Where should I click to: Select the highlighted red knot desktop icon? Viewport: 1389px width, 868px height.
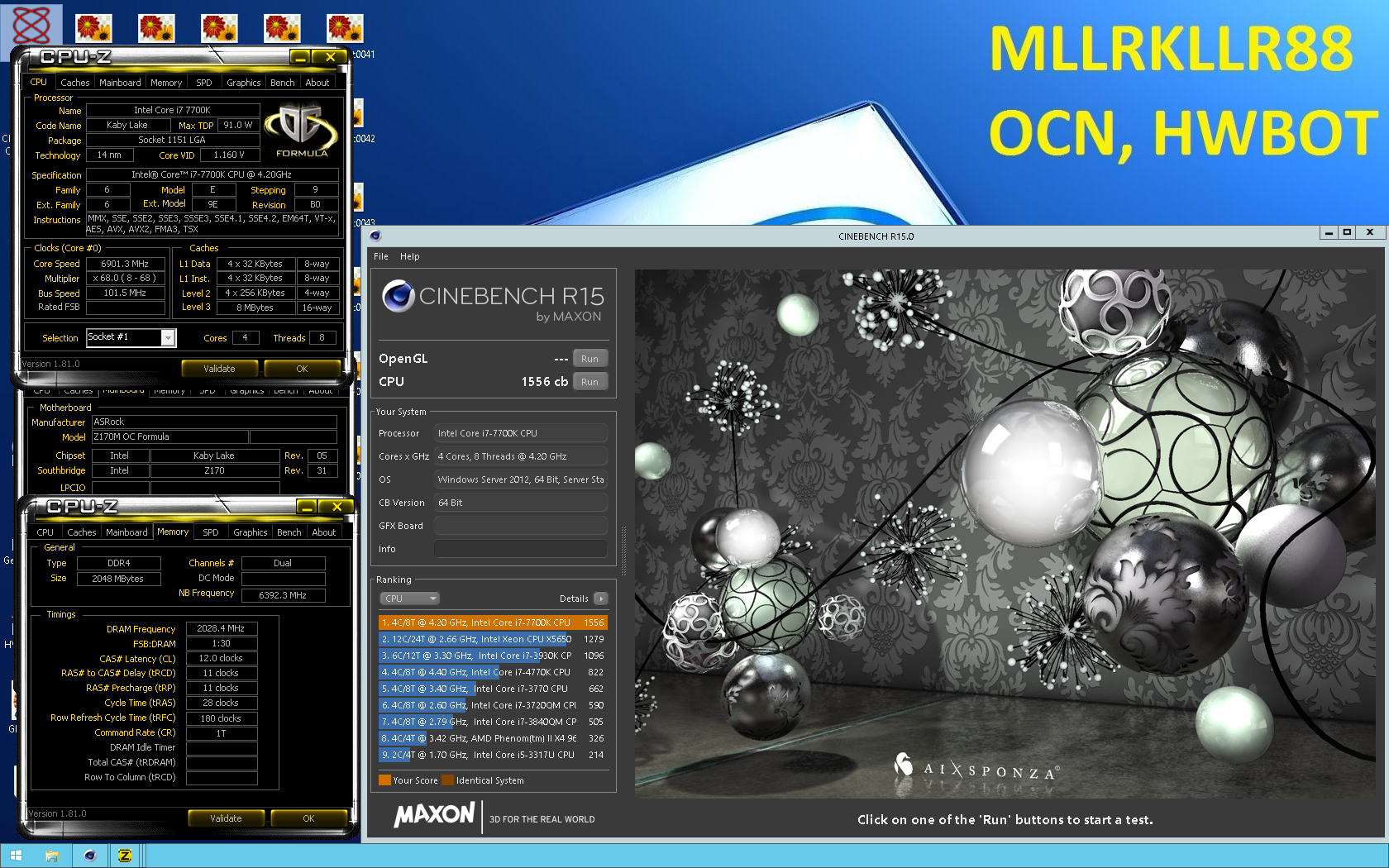pyautogui.click(x=31, y=26)
